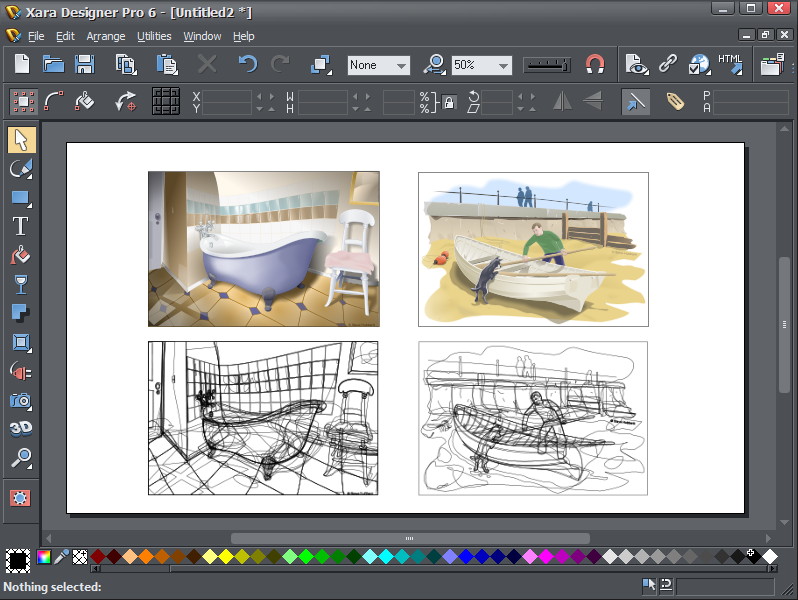Open the zoom percentage 50% dropdown
Viewport: 798px width, 600px height.
point(503,66)
